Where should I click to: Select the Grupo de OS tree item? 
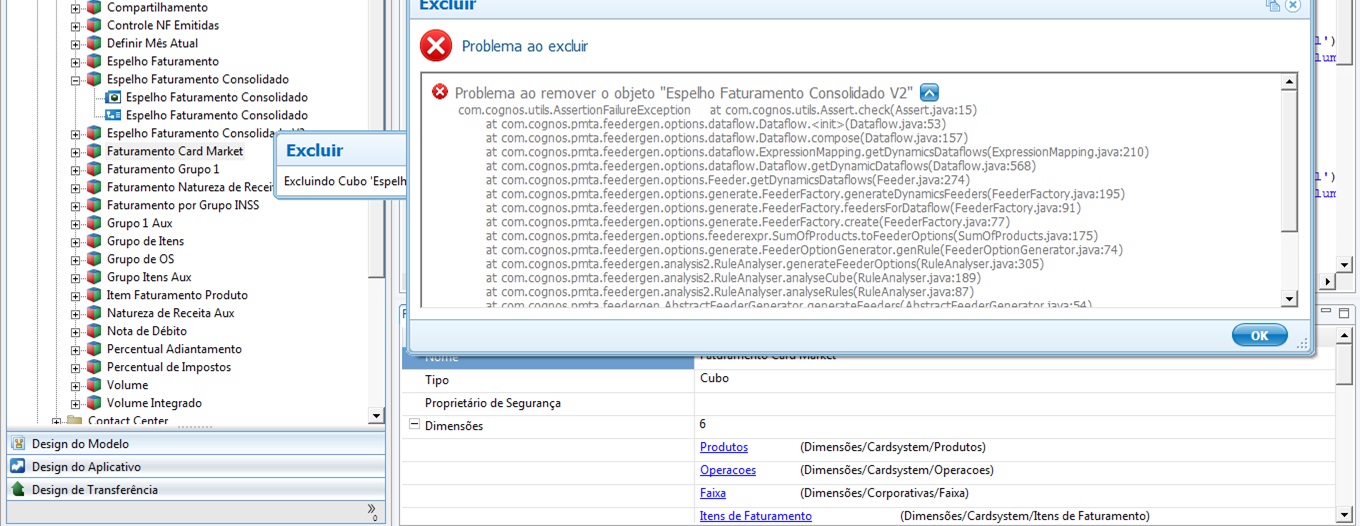pyautogui.click(x=141, y=259)
